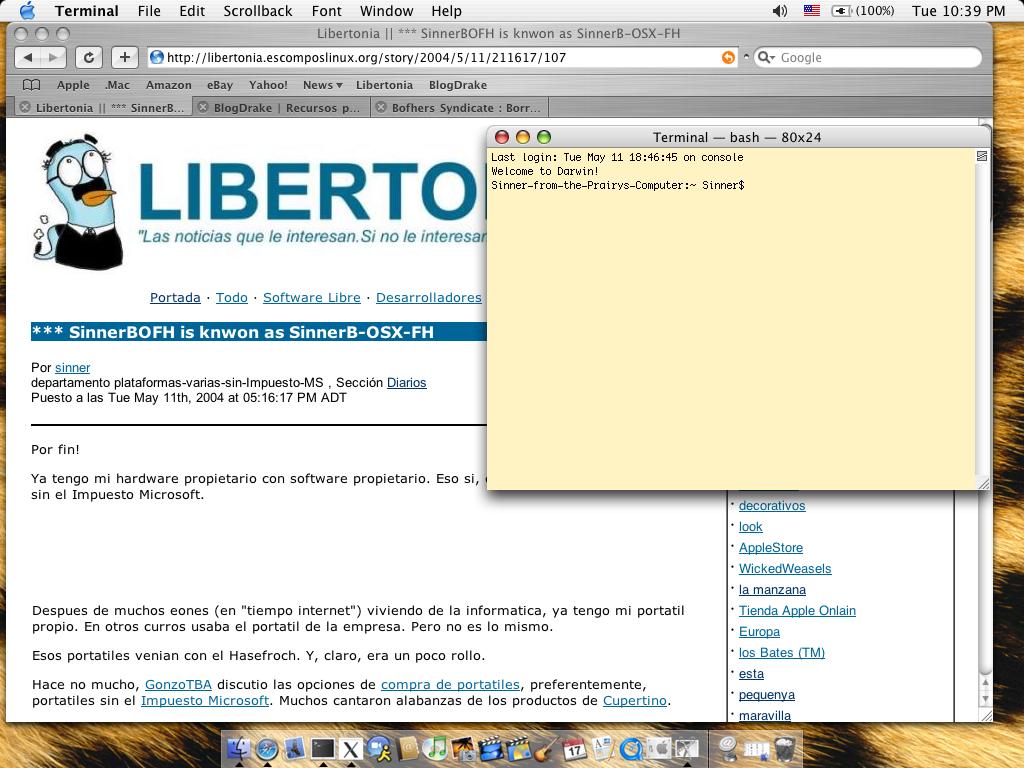Open the Amazon bookmark
Screen dimensions: 1024x768
[x=168, y=85]
